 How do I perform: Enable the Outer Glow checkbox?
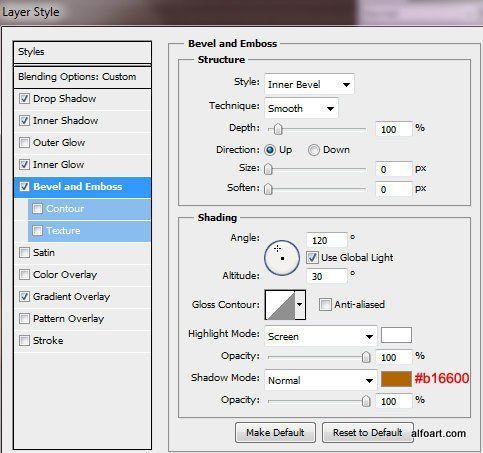pyautogui.click(x=24, y=143)
